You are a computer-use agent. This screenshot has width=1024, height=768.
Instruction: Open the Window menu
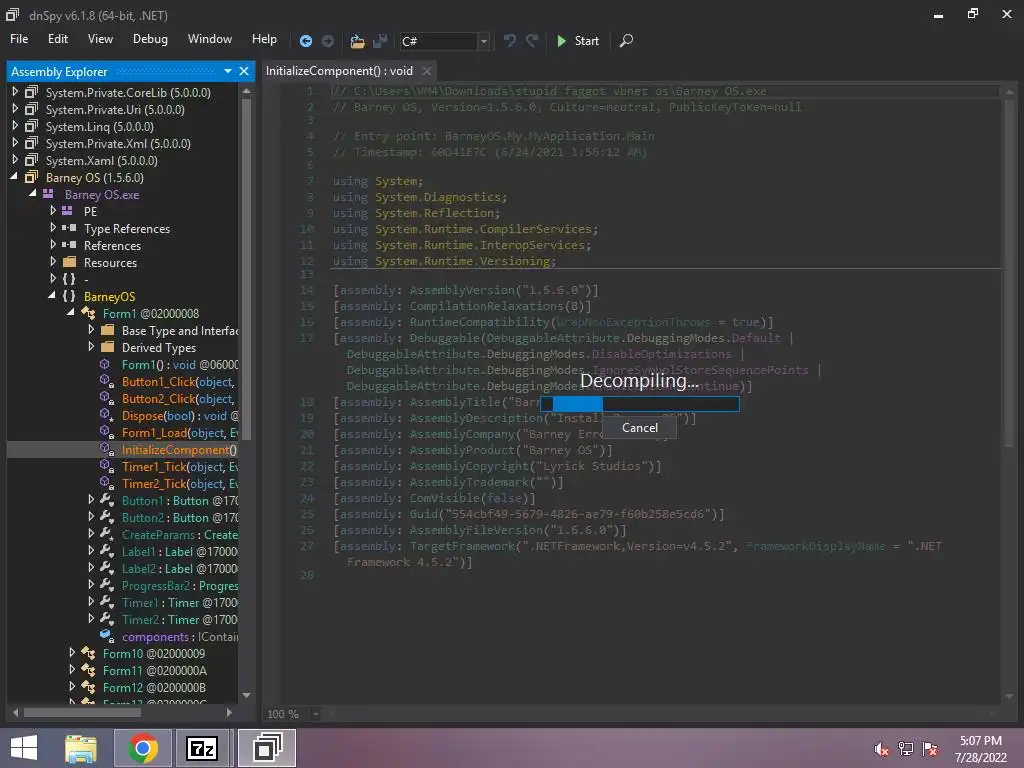(210, 39)
